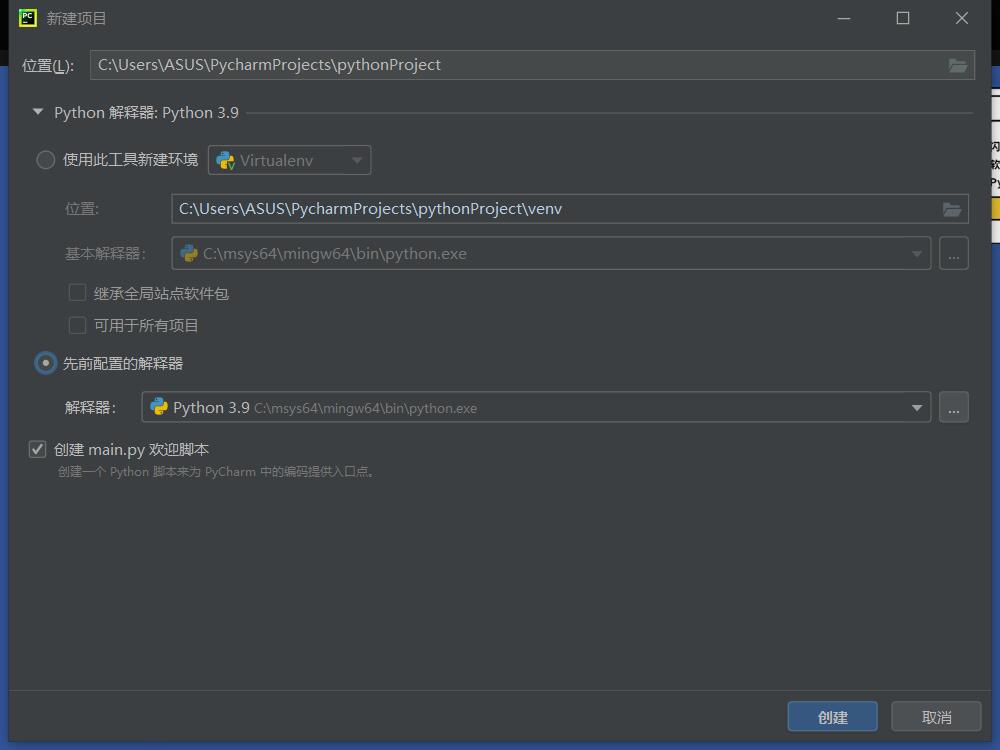
Task: Toggle 可用于所有项目 checkbox
Action: point(77,325)
